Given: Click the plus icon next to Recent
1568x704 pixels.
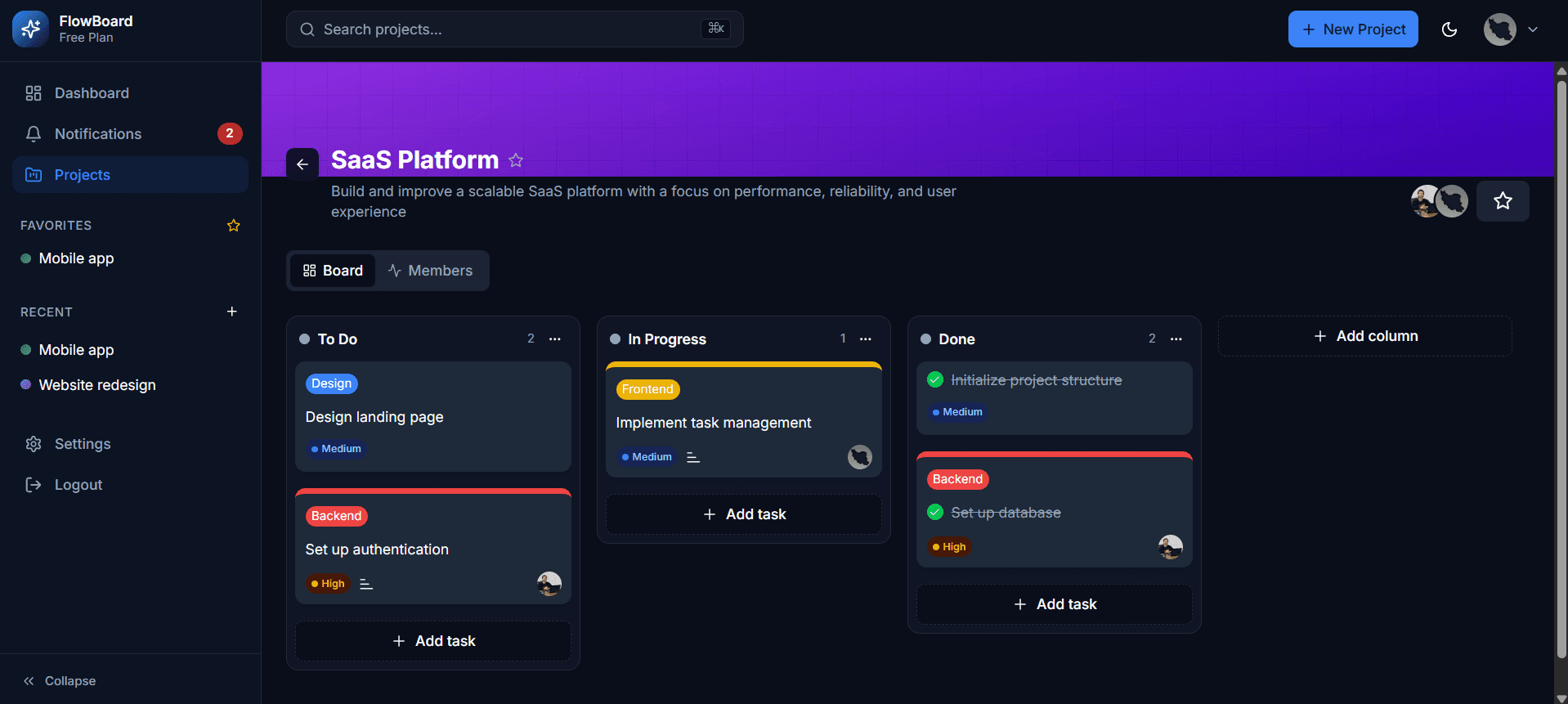Looking at the screenshot, I should 232,312.
